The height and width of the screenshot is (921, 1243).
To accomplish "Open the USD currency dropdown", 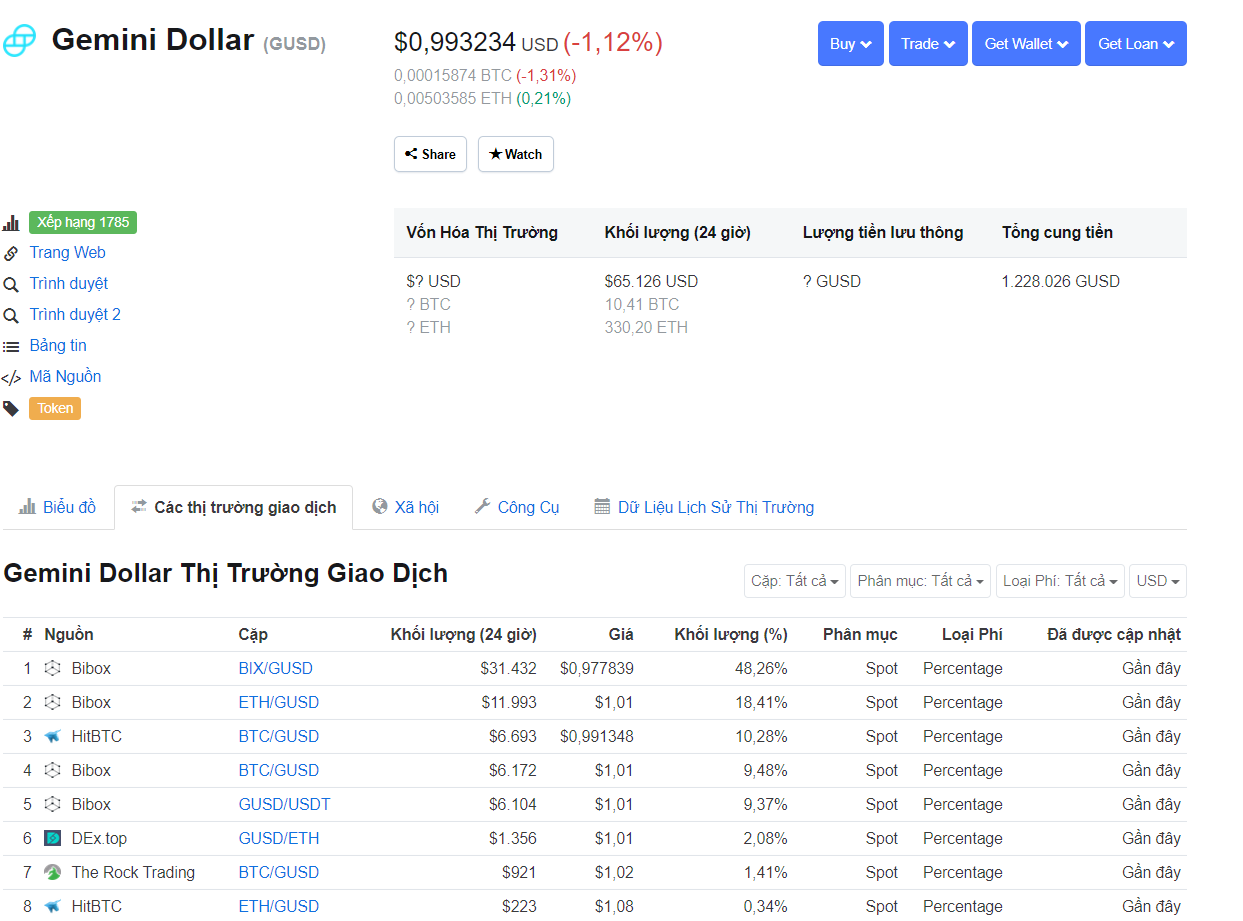I will pos(1158,581).
